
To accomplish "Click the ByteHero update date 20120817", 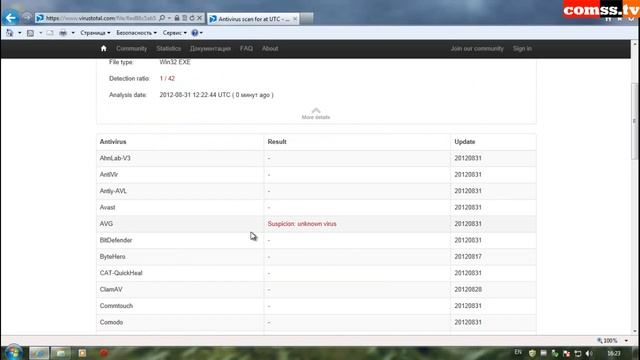I will point(468,257).
